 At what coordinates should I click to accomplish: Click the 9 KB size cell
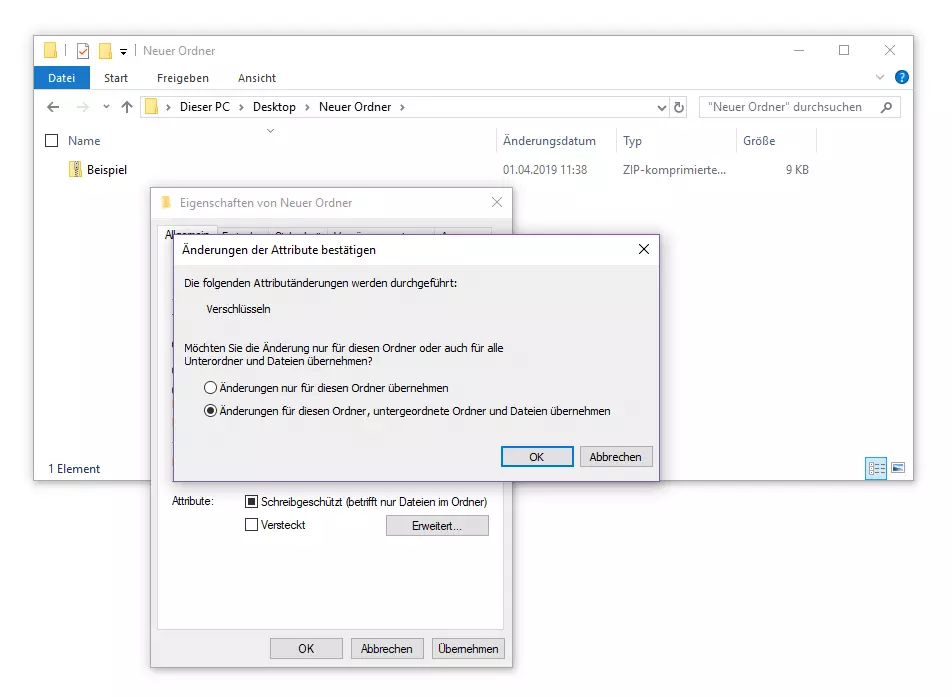coord(797,170)
